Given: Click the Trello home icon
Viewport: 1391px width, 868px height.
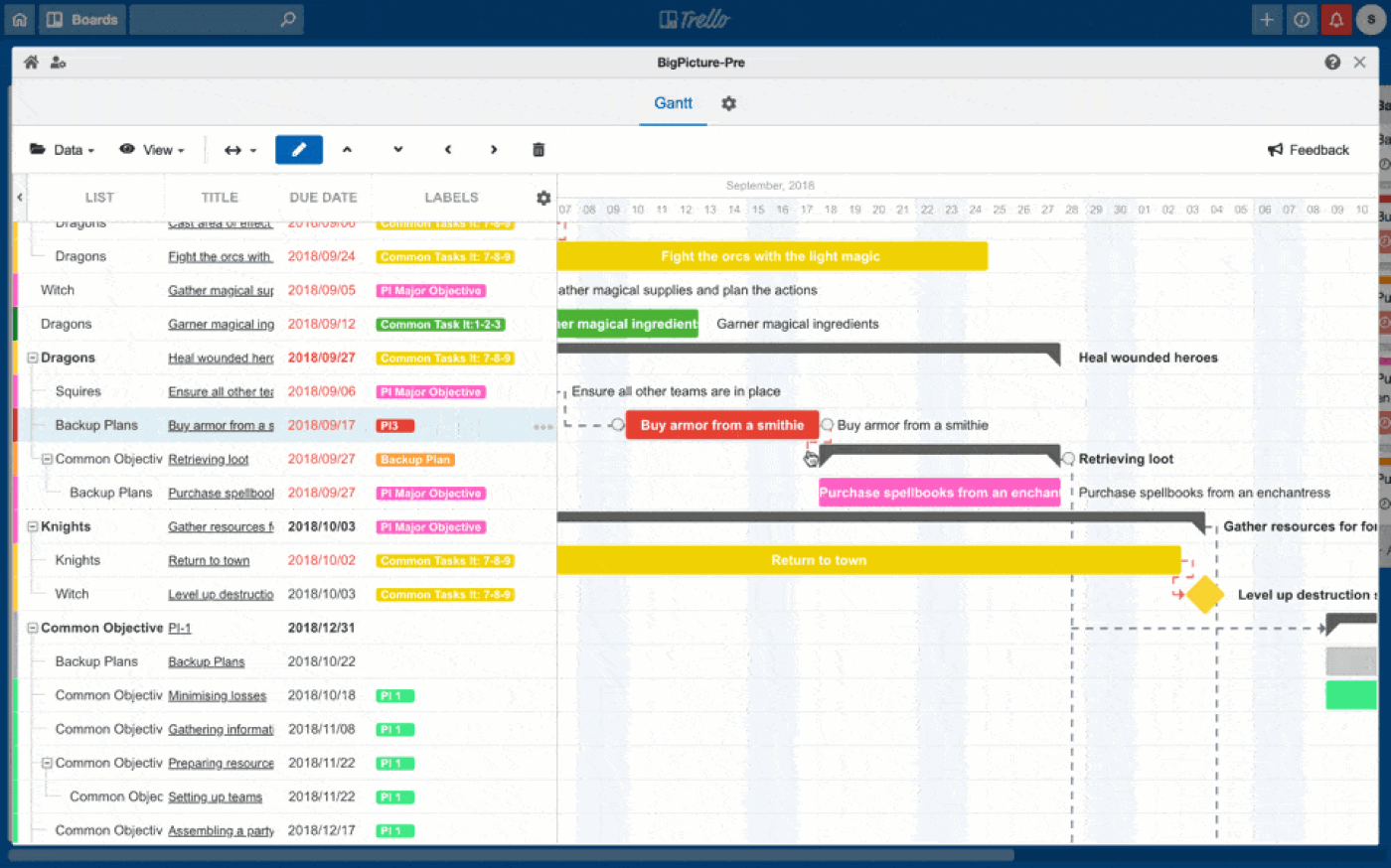Looking at the screenshot, I should click(19, 19).
